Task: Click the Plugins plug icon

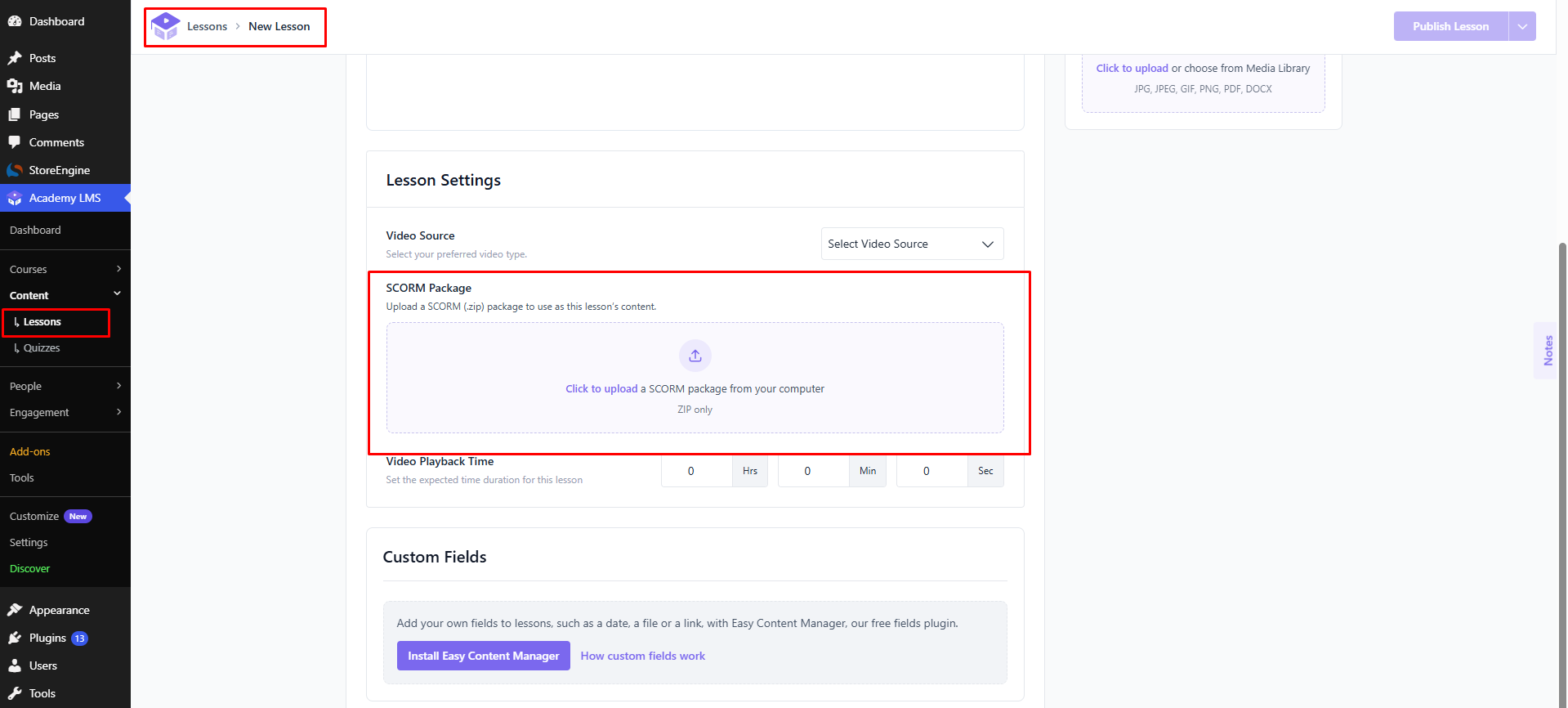Action: [15, 638]
